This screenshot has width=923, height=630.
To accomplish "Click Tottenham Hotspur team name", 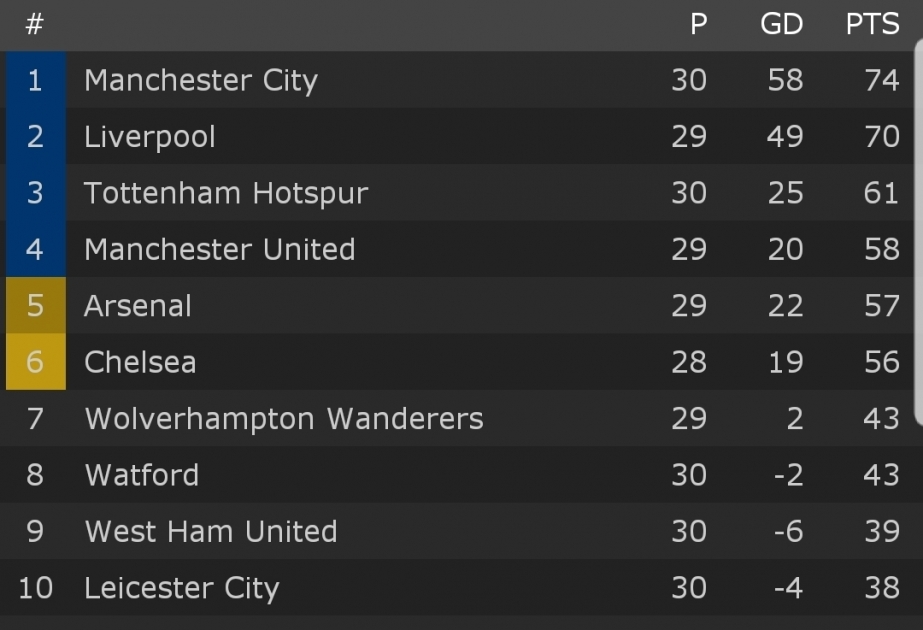I will point(226,193).
